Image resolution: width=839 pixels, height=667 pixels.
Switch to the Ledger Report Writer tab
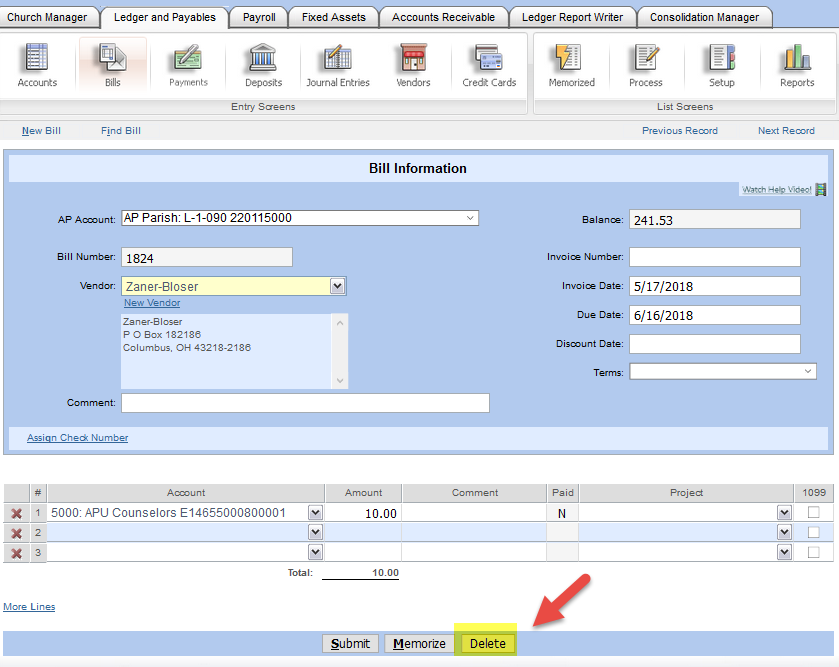pos(572,17)
